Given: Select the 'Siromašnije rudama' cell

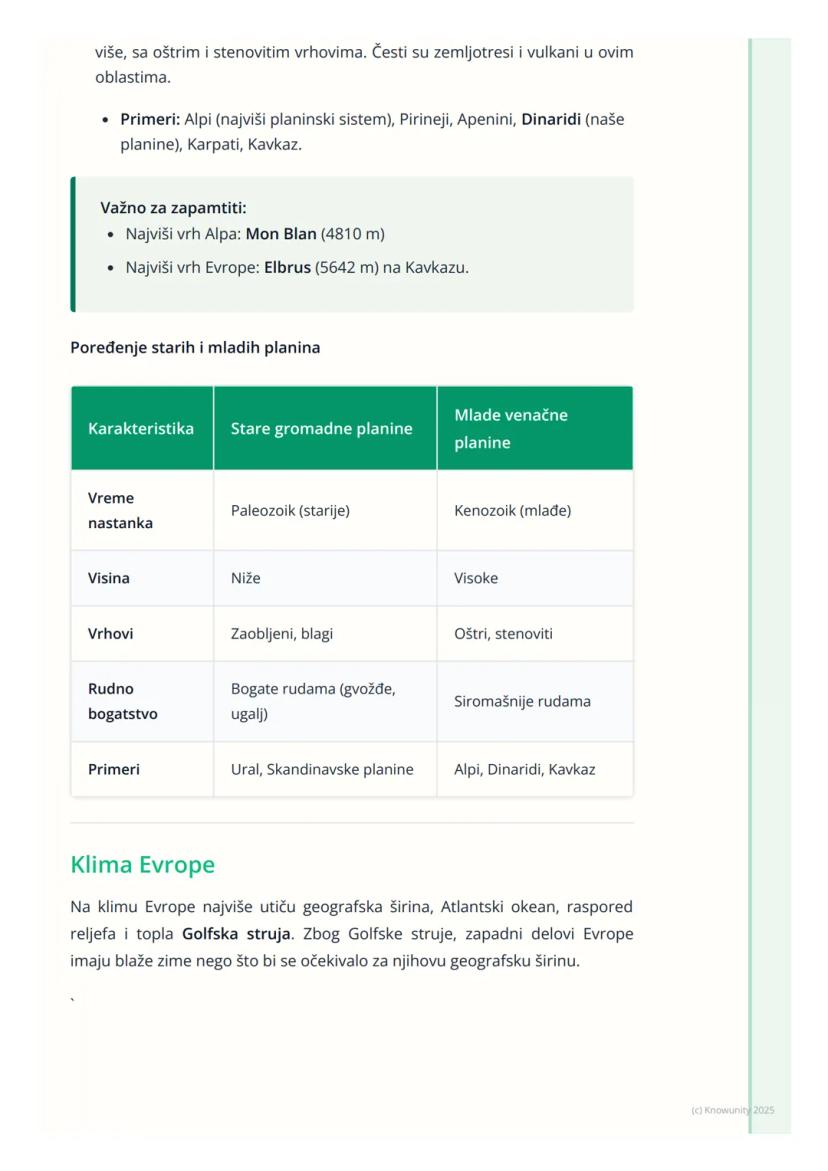Looking at the screenshot, I should click(x=522, y=701).
